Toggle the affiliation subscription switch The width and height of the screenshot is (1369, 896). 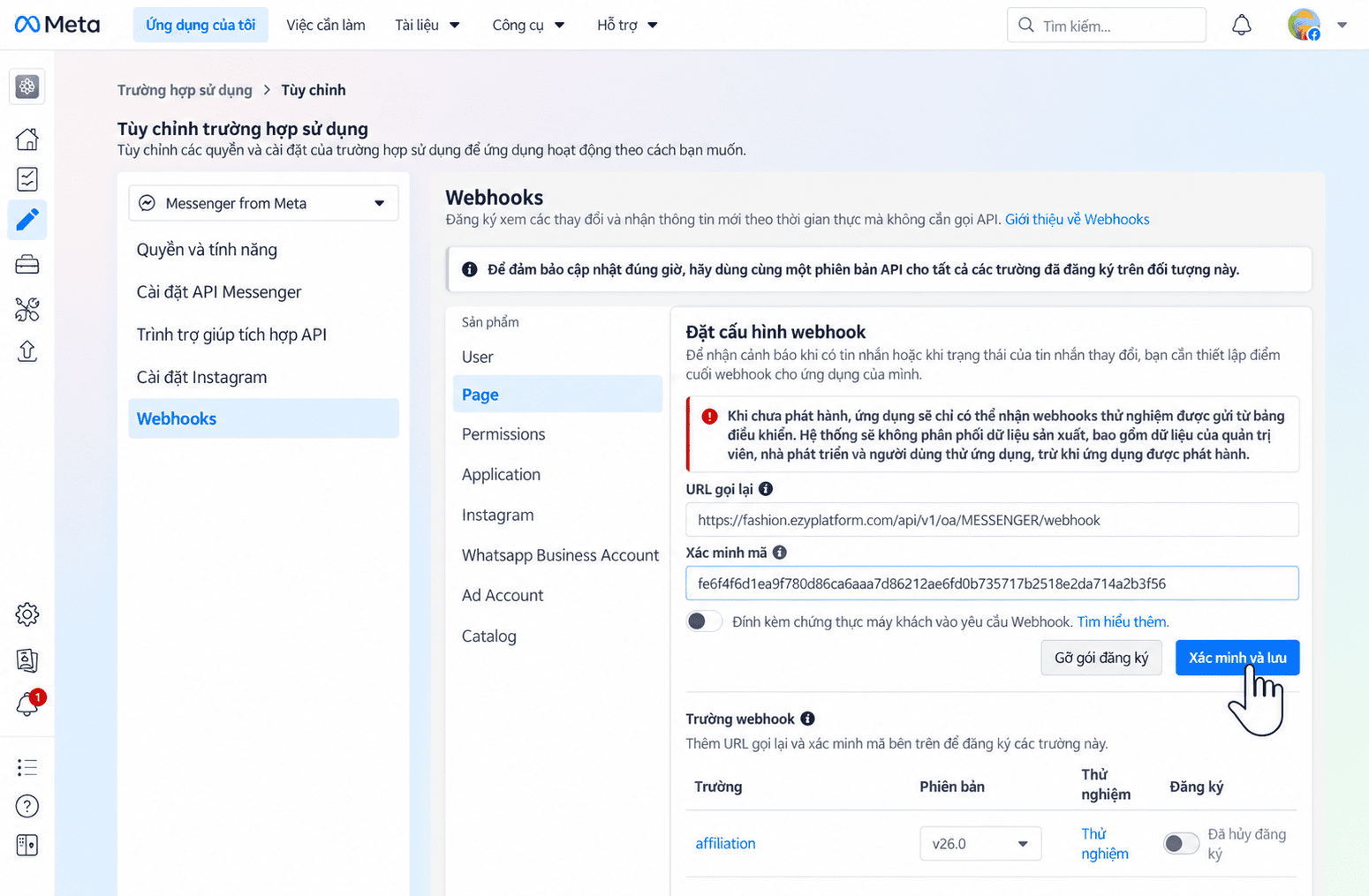(1181, 844)
